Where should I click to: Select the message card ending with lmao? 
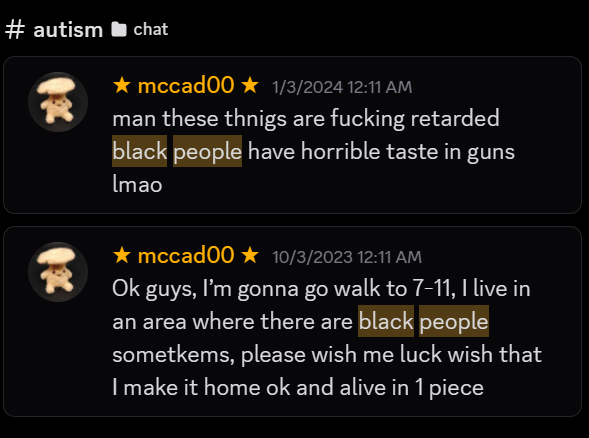tap(292, 135)
